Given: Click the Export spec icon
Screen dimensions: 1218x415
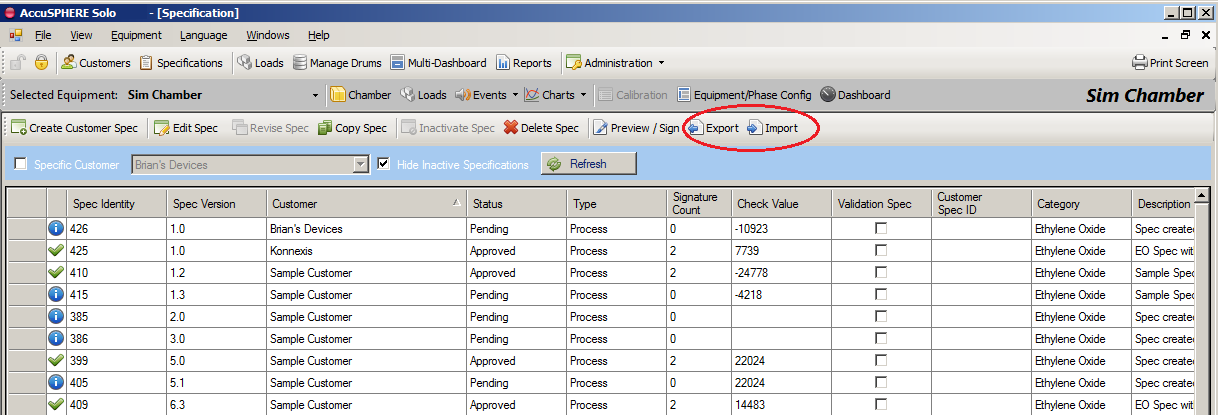Looking at the screenshot, I should click(694, 128).
